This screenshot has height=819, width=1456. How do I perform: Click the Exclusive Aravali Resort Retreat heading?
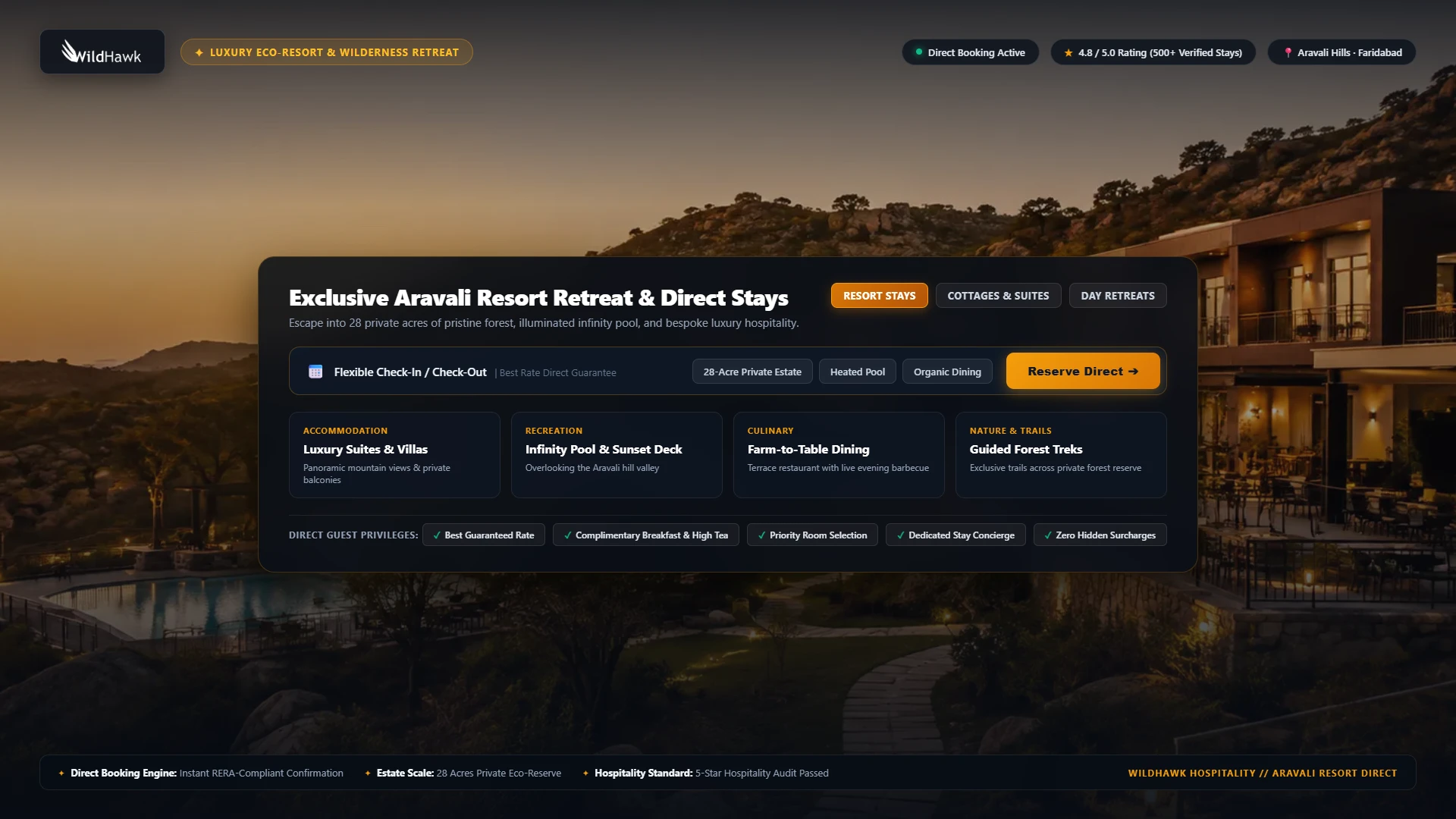pos(538,298)
